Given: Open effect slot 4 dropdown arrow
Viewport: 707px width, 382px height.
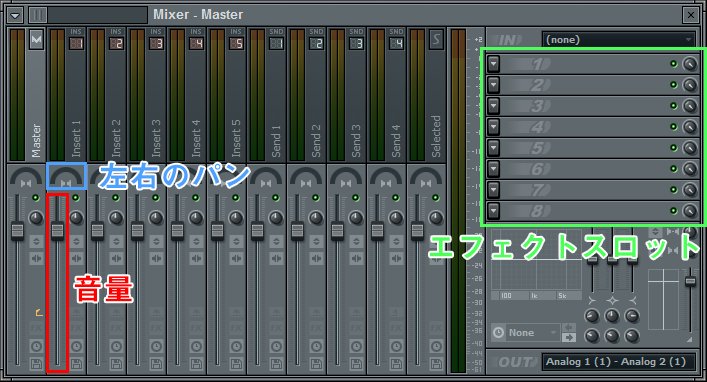Looking at the screenshot, I should tap(494, 127).
